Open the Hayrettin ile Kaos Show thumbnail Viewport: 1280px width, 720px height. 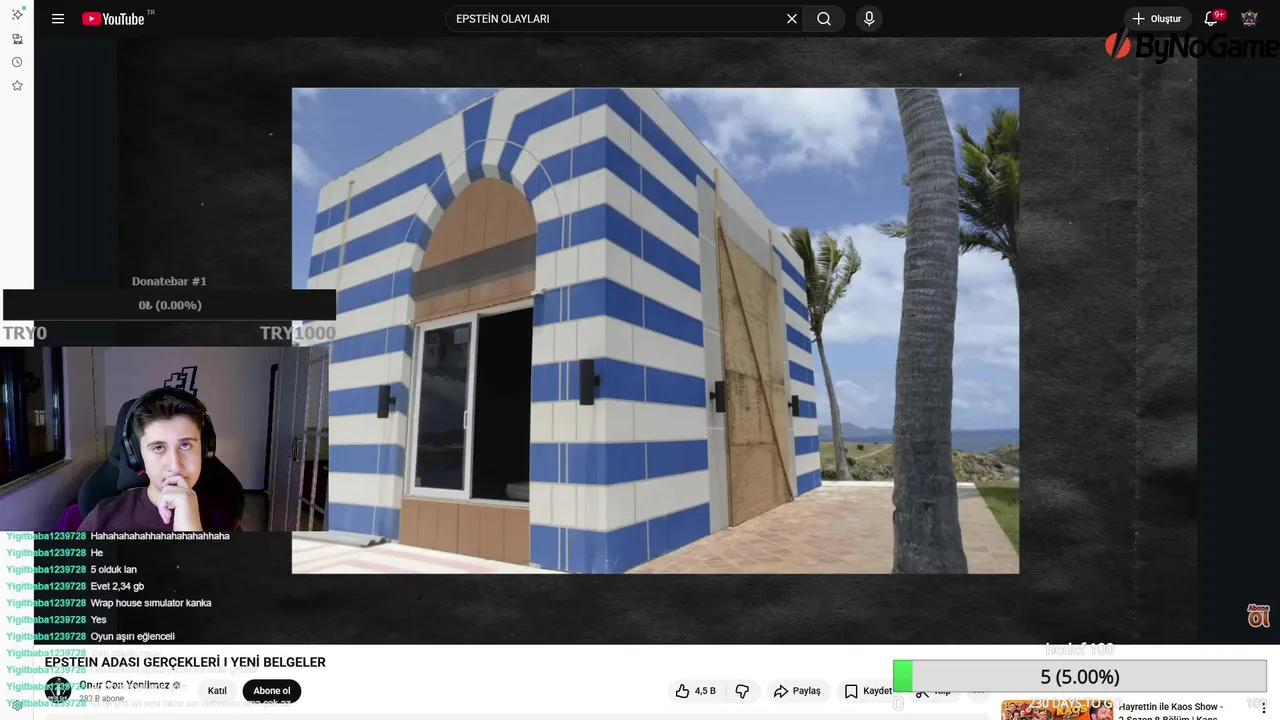click(x=1056, y=710)
